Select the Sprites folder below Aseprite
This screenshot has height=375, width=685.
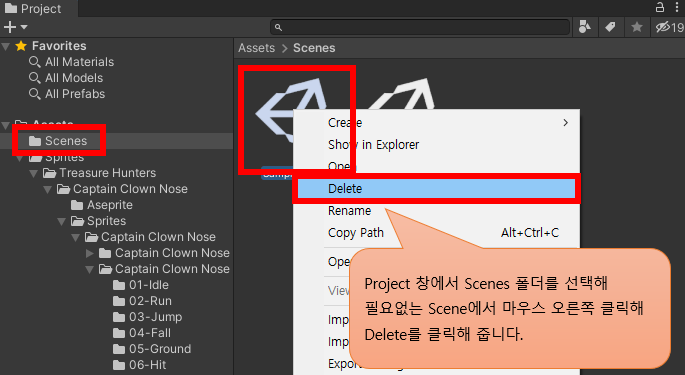[106, 221]
